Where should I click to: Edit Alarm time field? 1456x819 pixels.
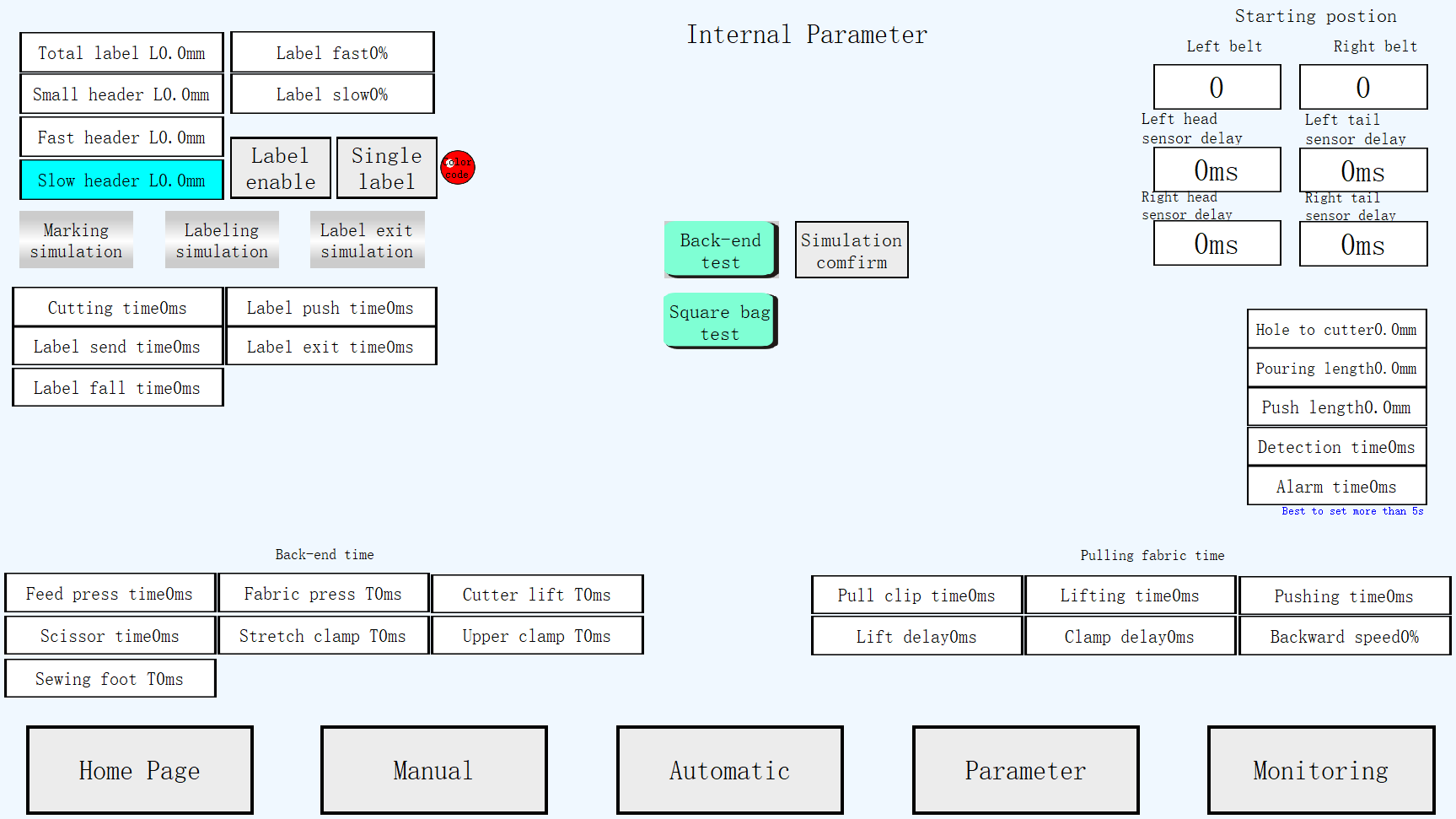(x=1337, y=486)
